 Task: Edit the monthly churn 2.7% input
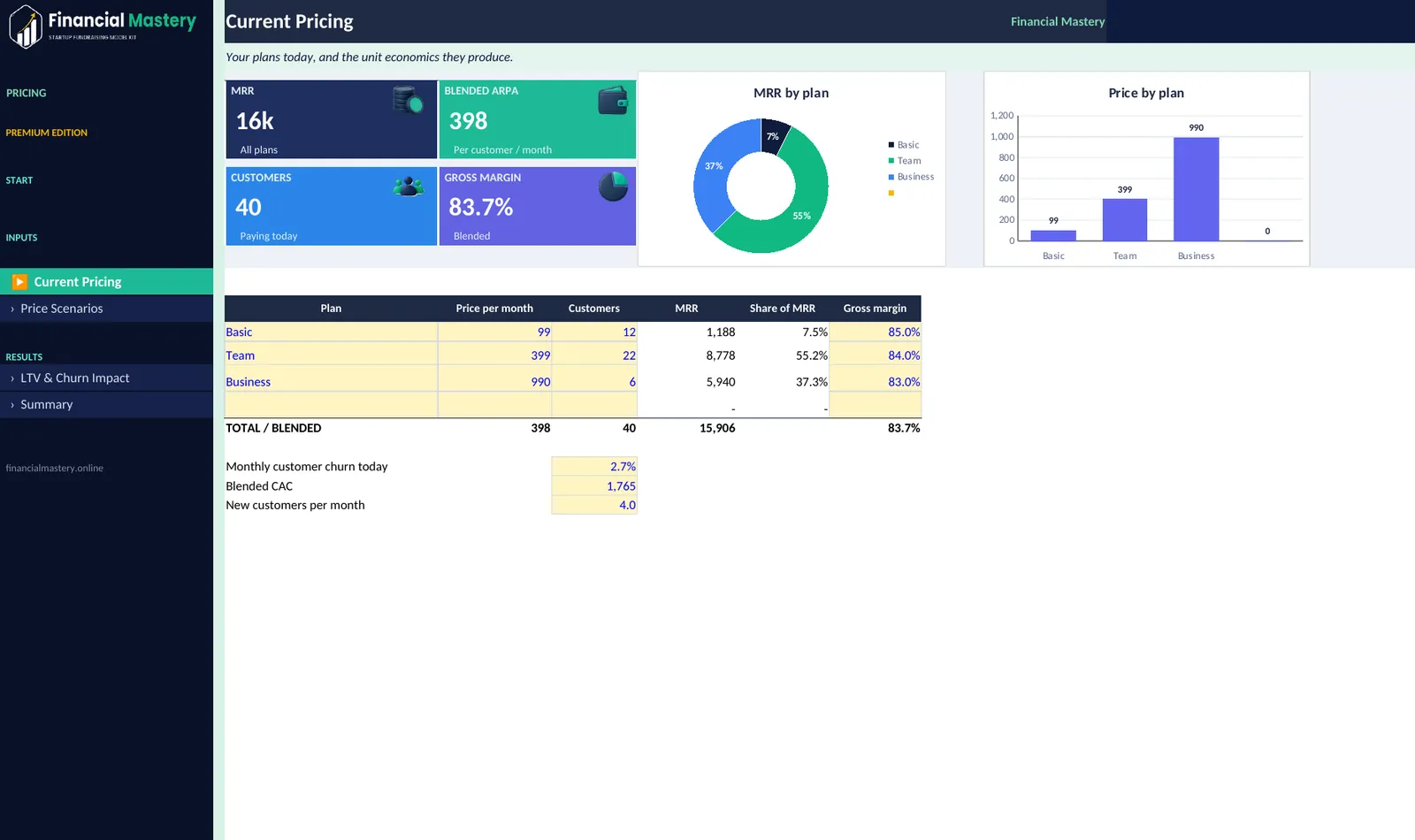coord(594,466)
